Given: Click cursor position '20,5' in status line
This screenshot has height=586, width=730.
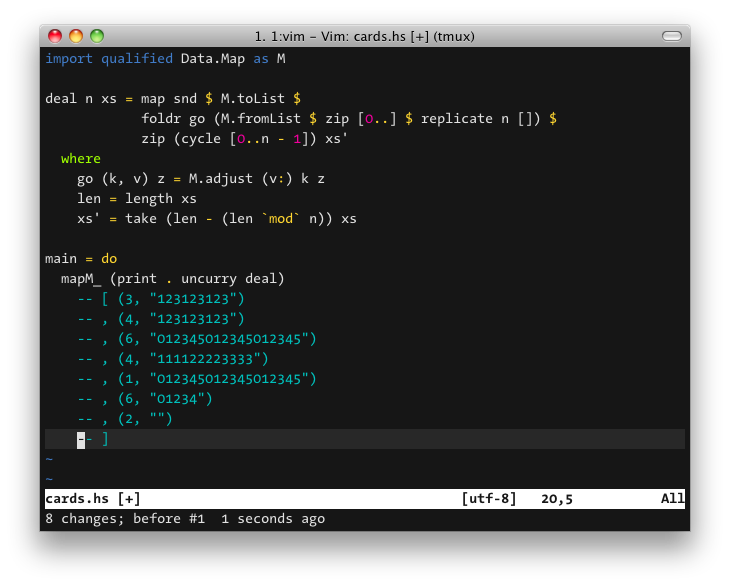Looking at the screenshot, I should pos(557,499).
